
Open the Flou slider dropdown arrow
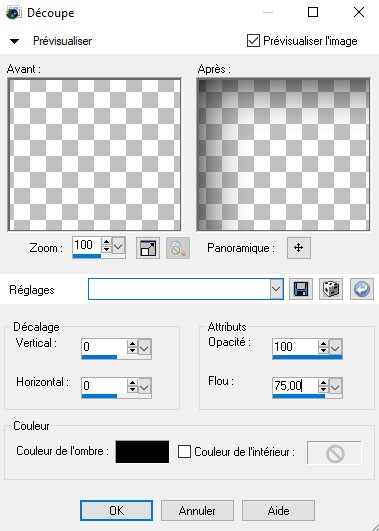335,386
